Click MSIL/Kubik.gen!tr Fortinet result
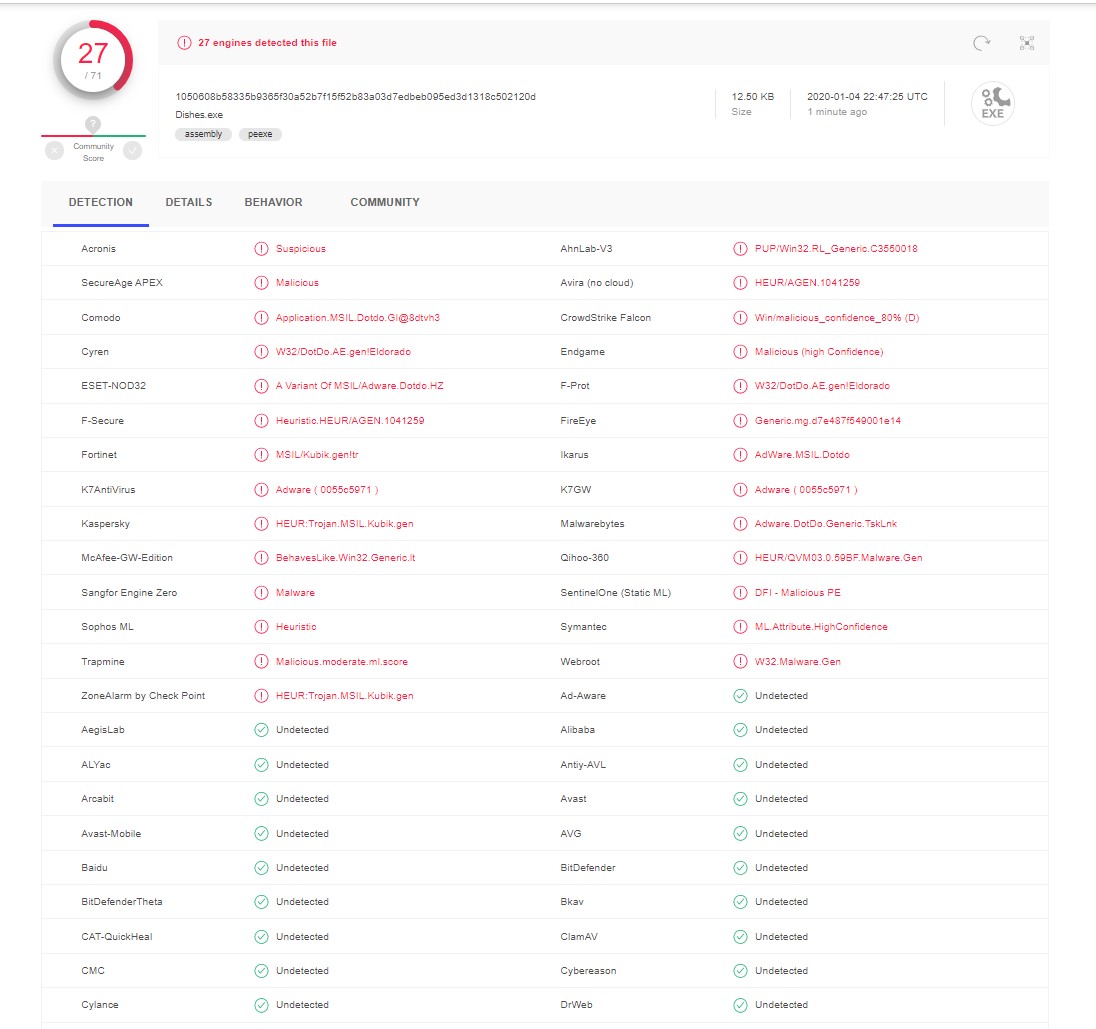The height and width of the screenshot is (1029, 1096). (x=317, y=454)
